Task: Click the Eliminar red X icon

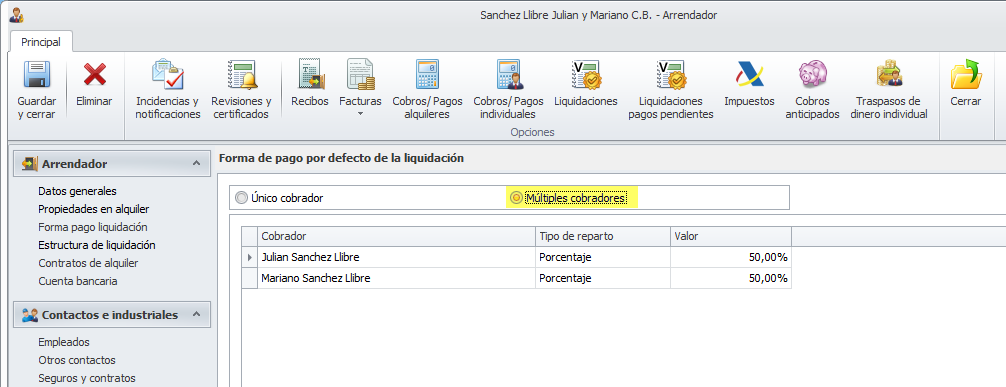Action: (94, 74)
